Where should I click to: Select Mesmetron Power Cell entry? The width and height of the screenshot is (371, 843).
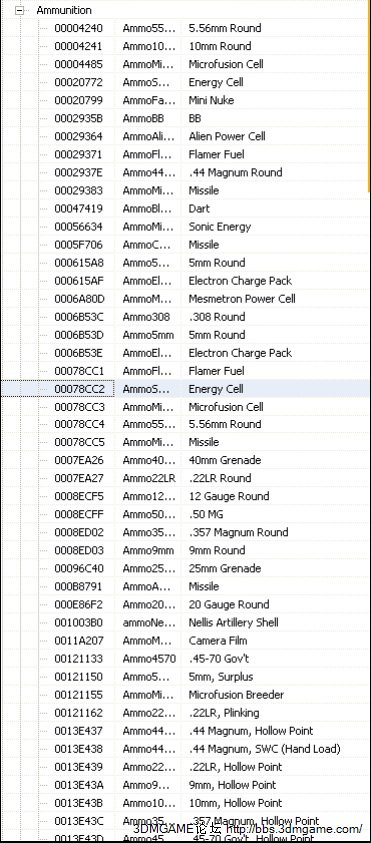(x=242, y=298)
